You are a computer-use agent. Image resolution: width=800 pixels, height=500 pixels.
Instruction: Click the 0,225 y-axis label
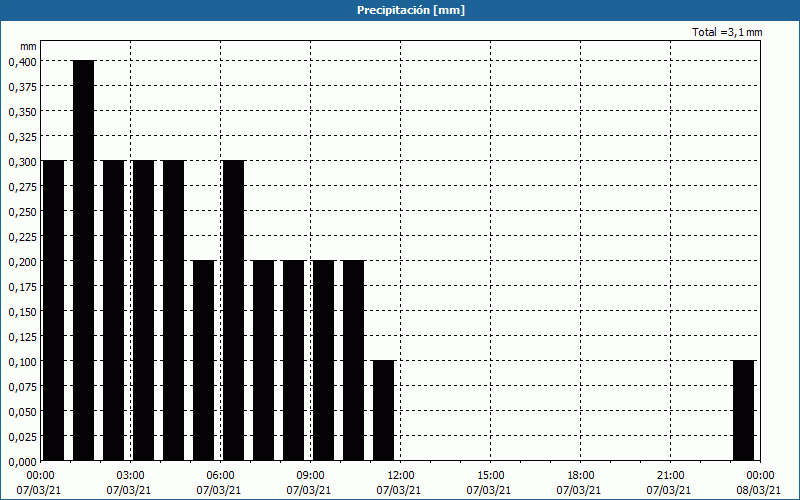click(x=22, y=237)
